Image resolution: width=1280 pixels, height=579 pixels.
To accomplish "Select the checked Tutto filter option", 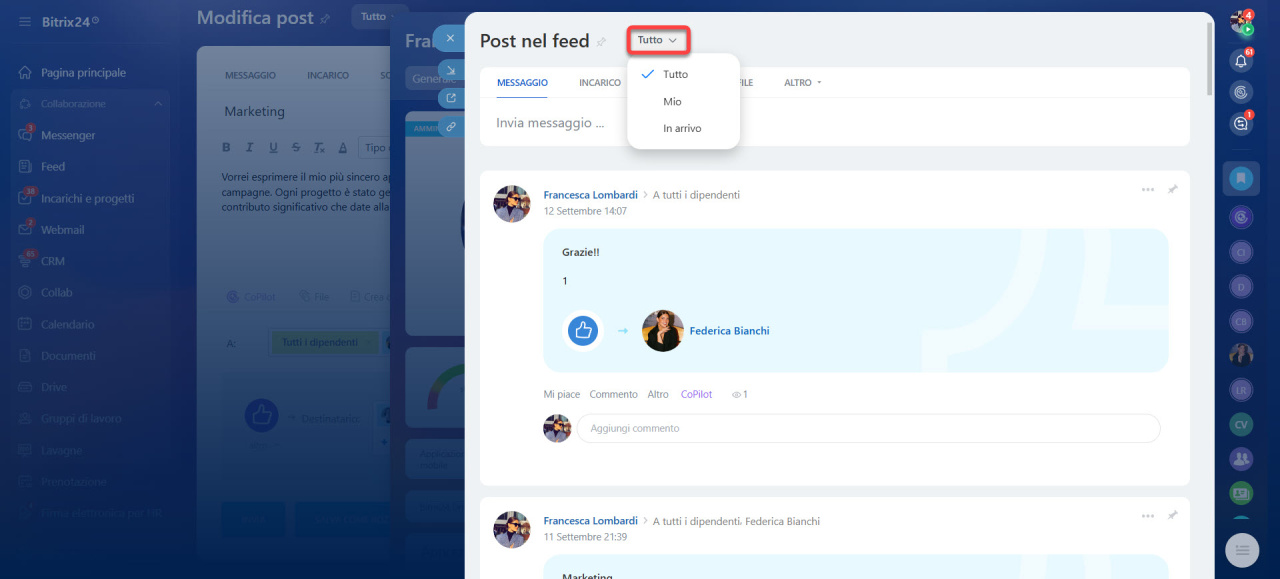I will pos(675,74).
